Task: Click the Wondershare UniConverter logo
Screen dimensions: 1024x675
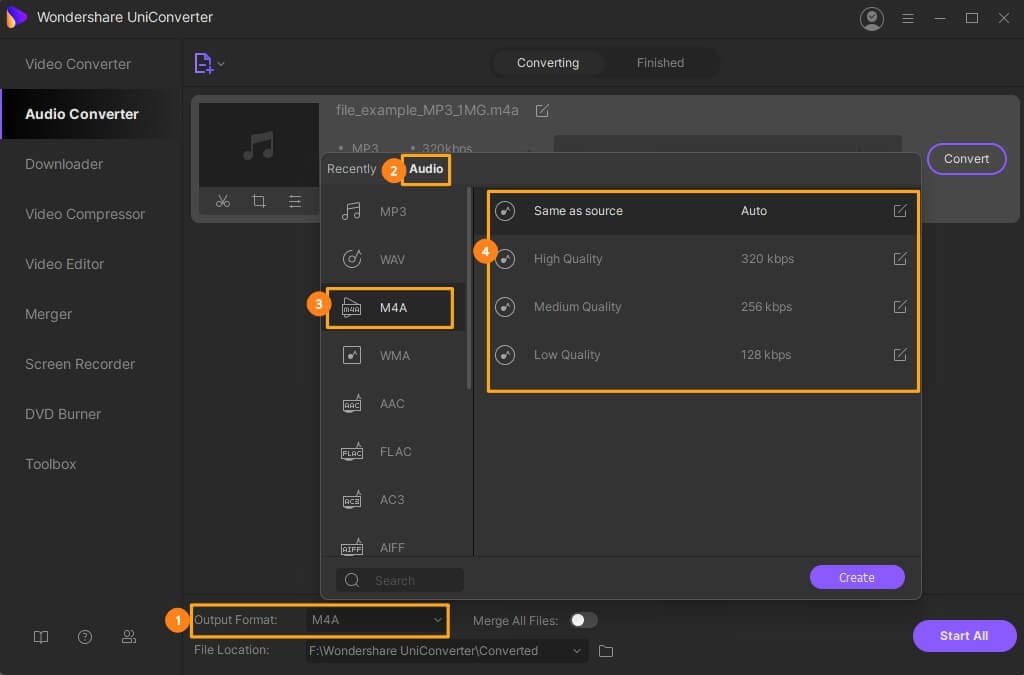Action: click(16, 17)
